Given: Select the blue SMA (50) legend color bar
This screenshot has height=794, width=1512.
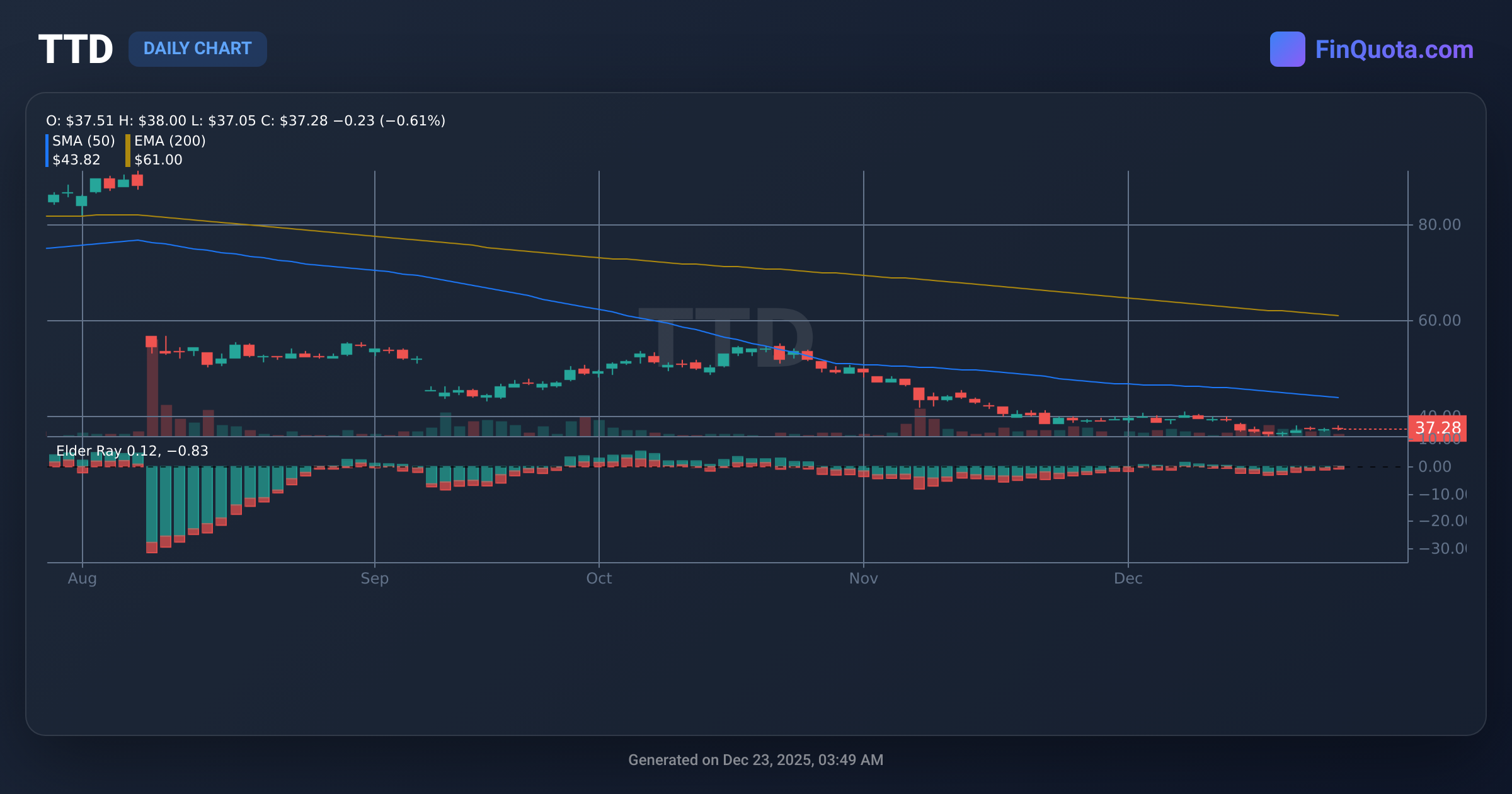Looking at the screenshot, I should tap(47, 150).
